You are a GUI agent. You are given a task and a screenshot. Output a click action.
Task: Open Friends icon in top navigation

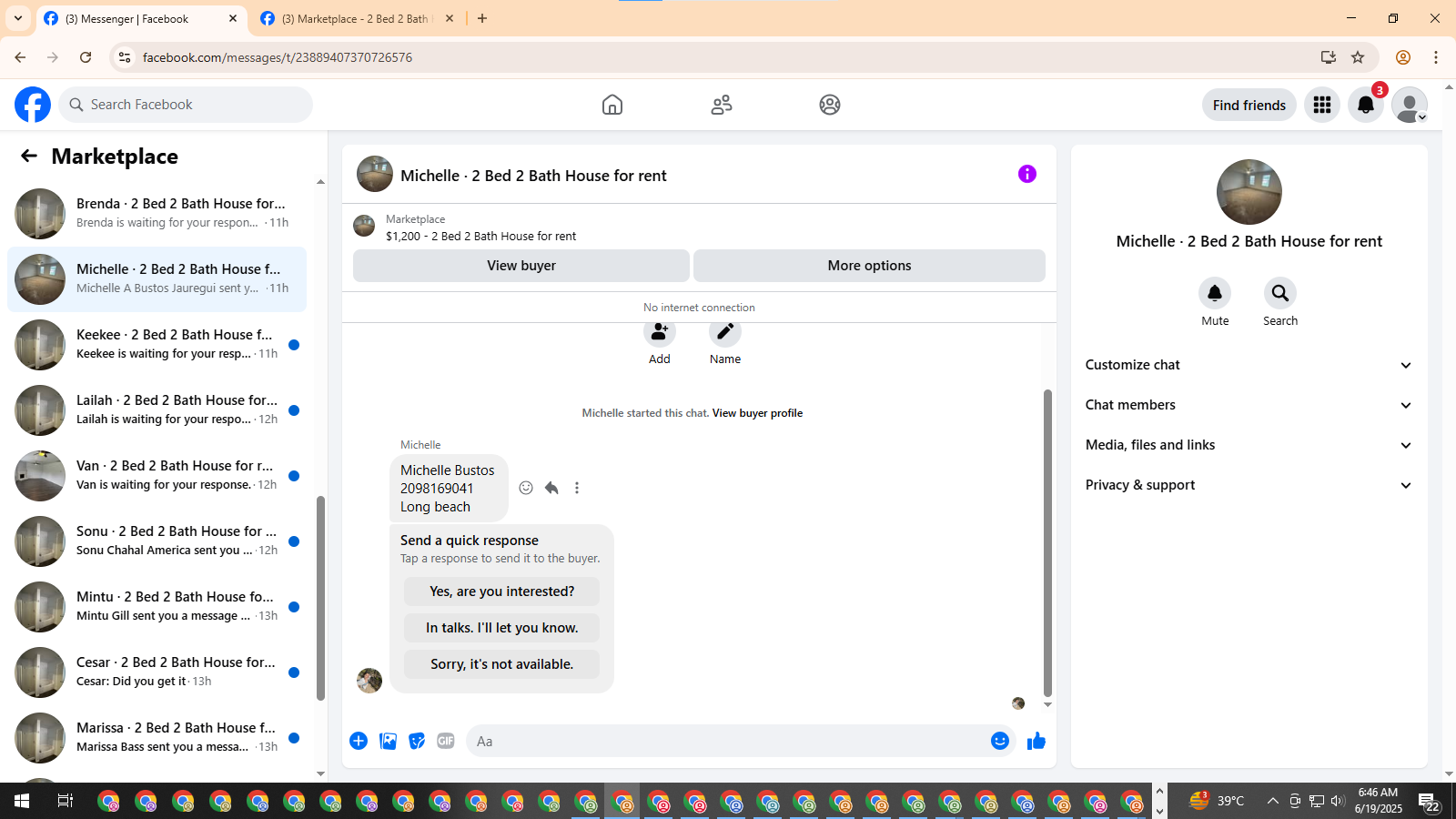(722, 105)
